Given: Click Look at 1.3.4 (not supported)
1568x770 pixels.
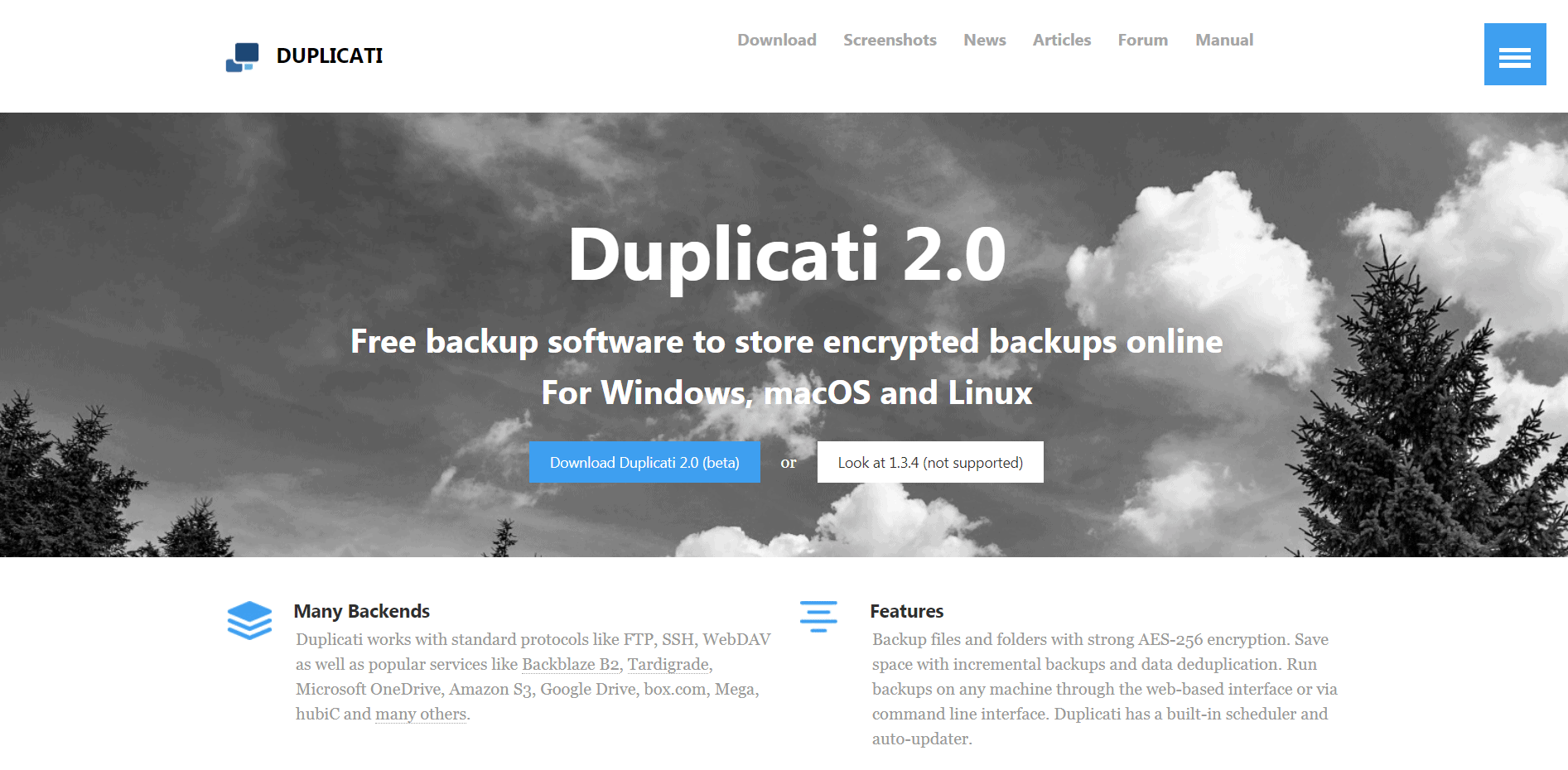Looking at the screenshot, I should [930, 462].
